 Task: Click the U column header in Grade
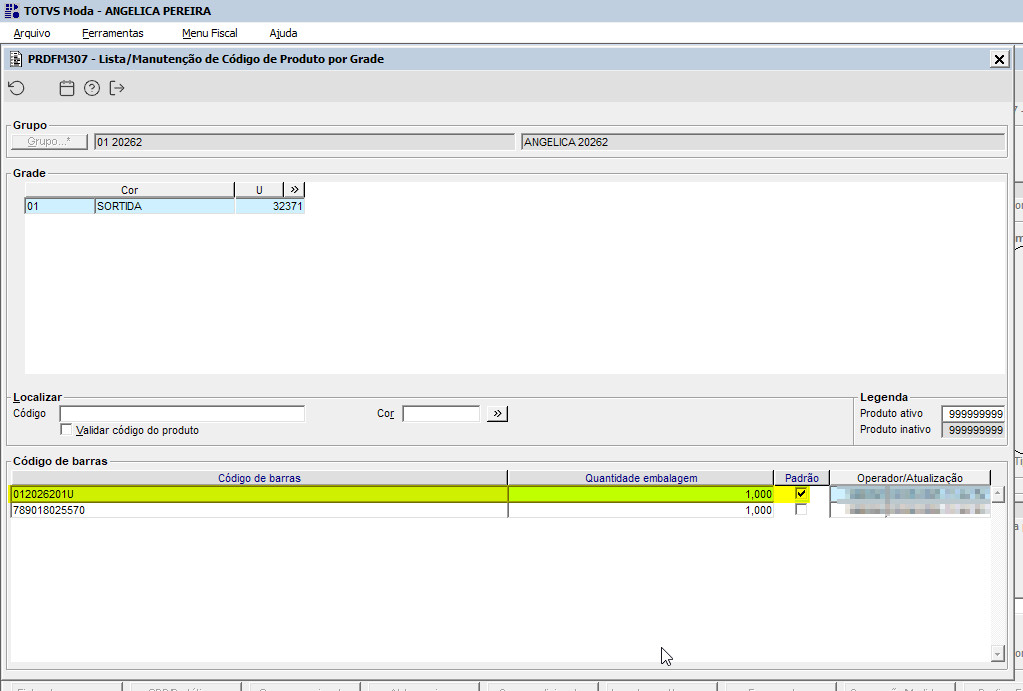pyautogui.click(x=259, y=190)
